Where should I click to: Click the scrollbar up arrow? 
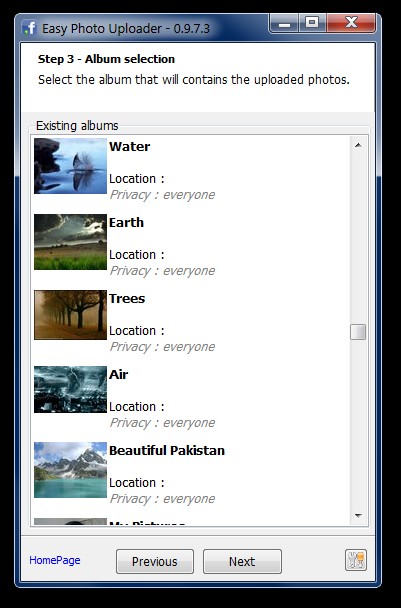358,145
